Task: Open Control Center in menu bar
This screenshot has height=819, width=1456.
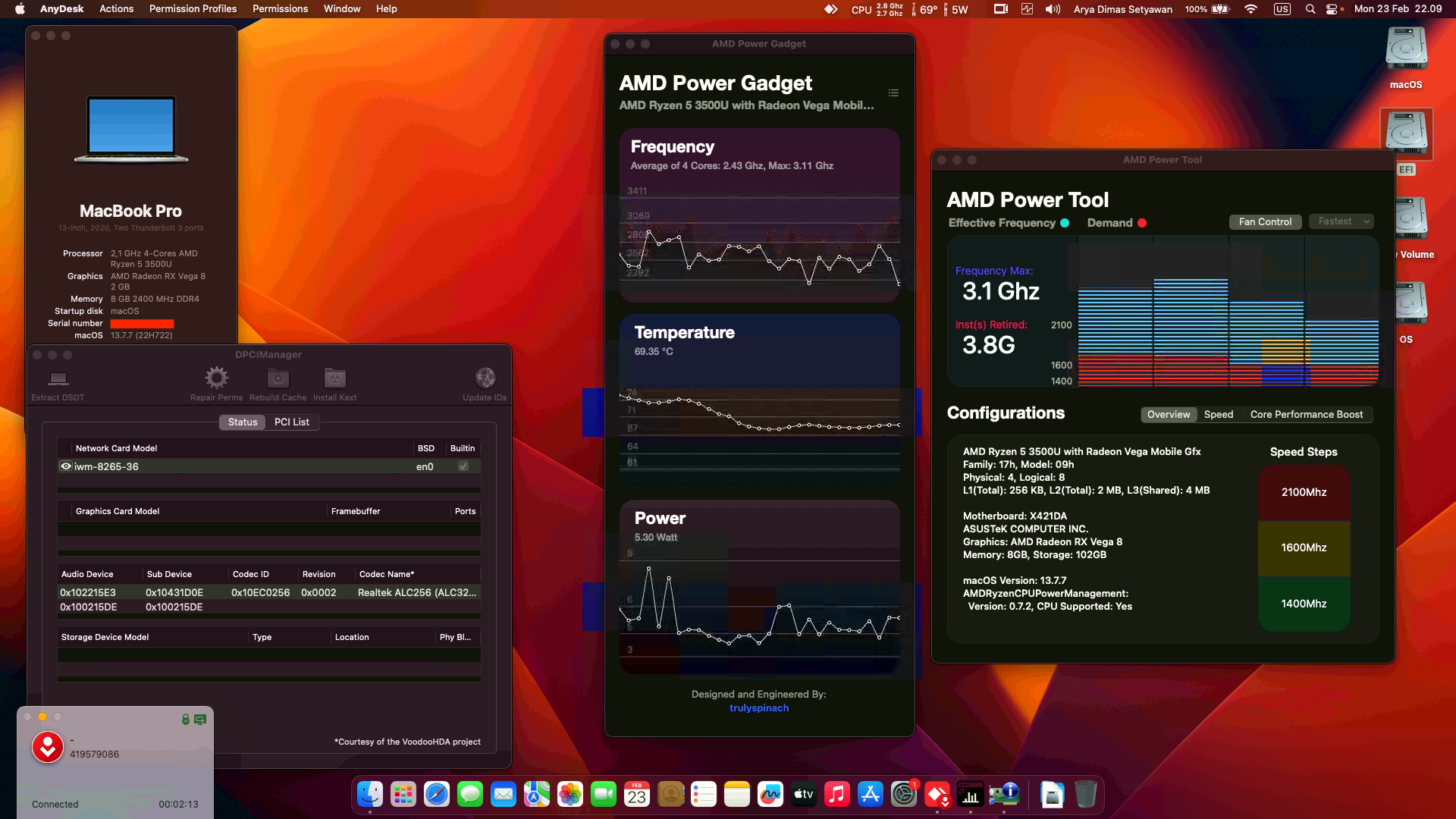Action: click(1332, 9)
